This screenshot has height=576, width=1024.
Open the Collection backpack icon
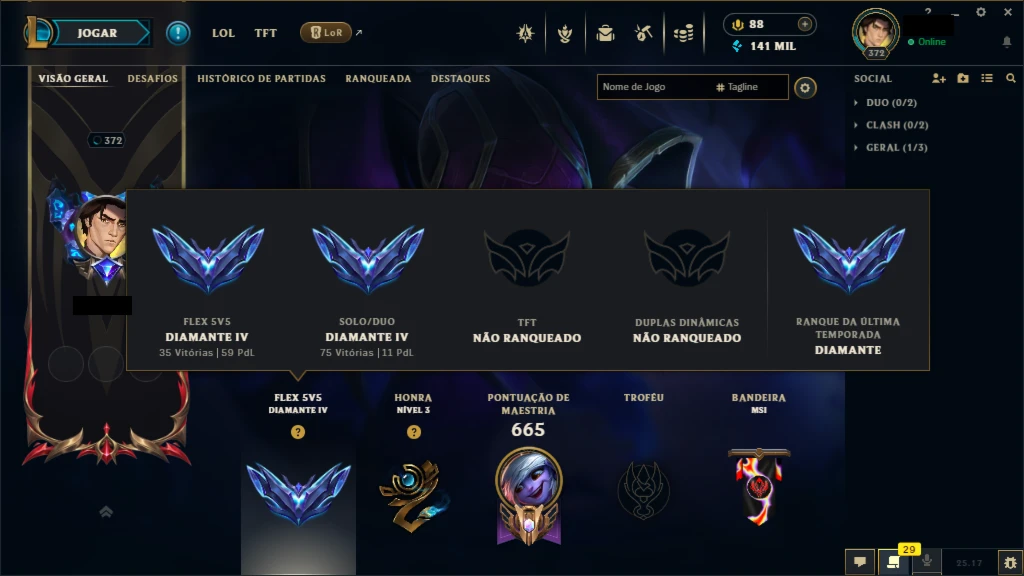605,33
